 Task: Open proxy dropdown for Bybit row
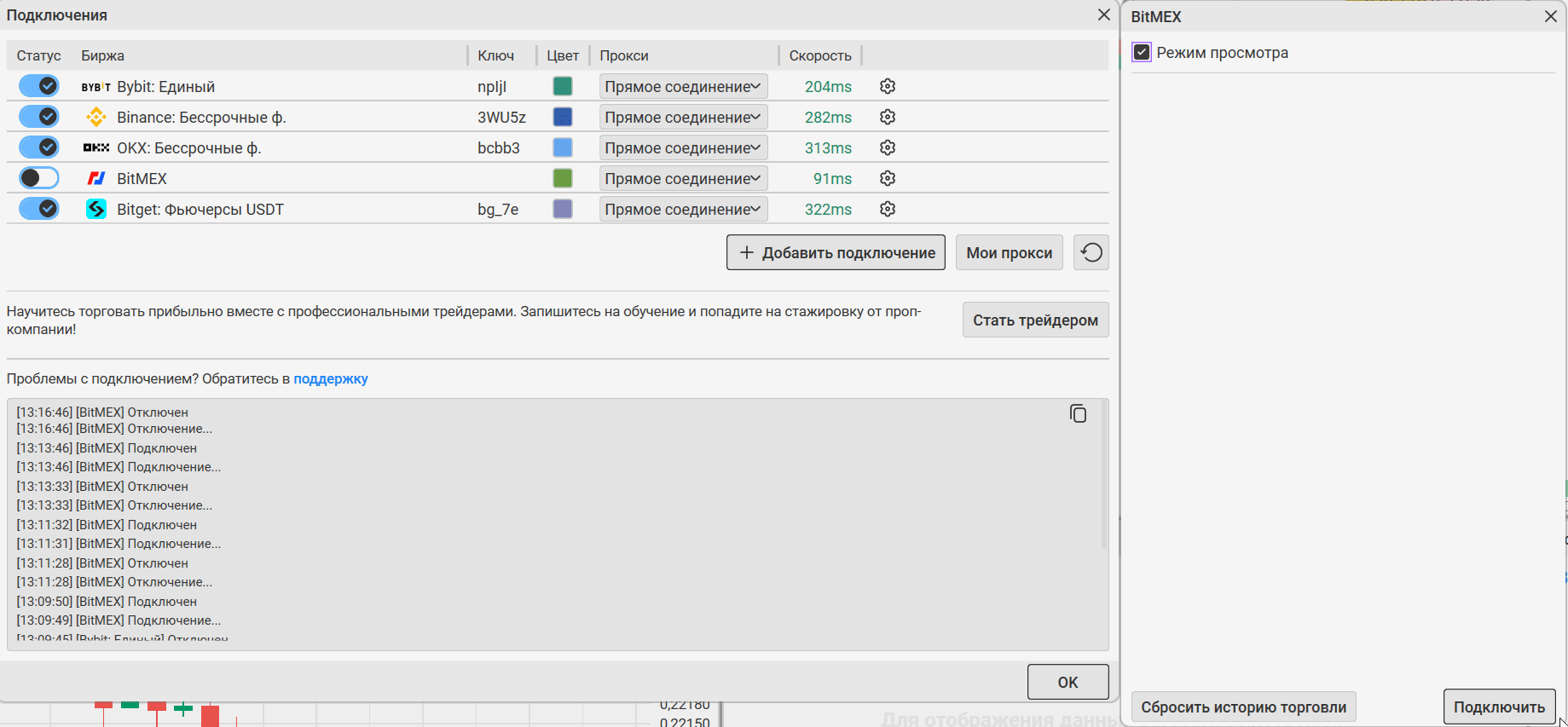coord(683,86)
